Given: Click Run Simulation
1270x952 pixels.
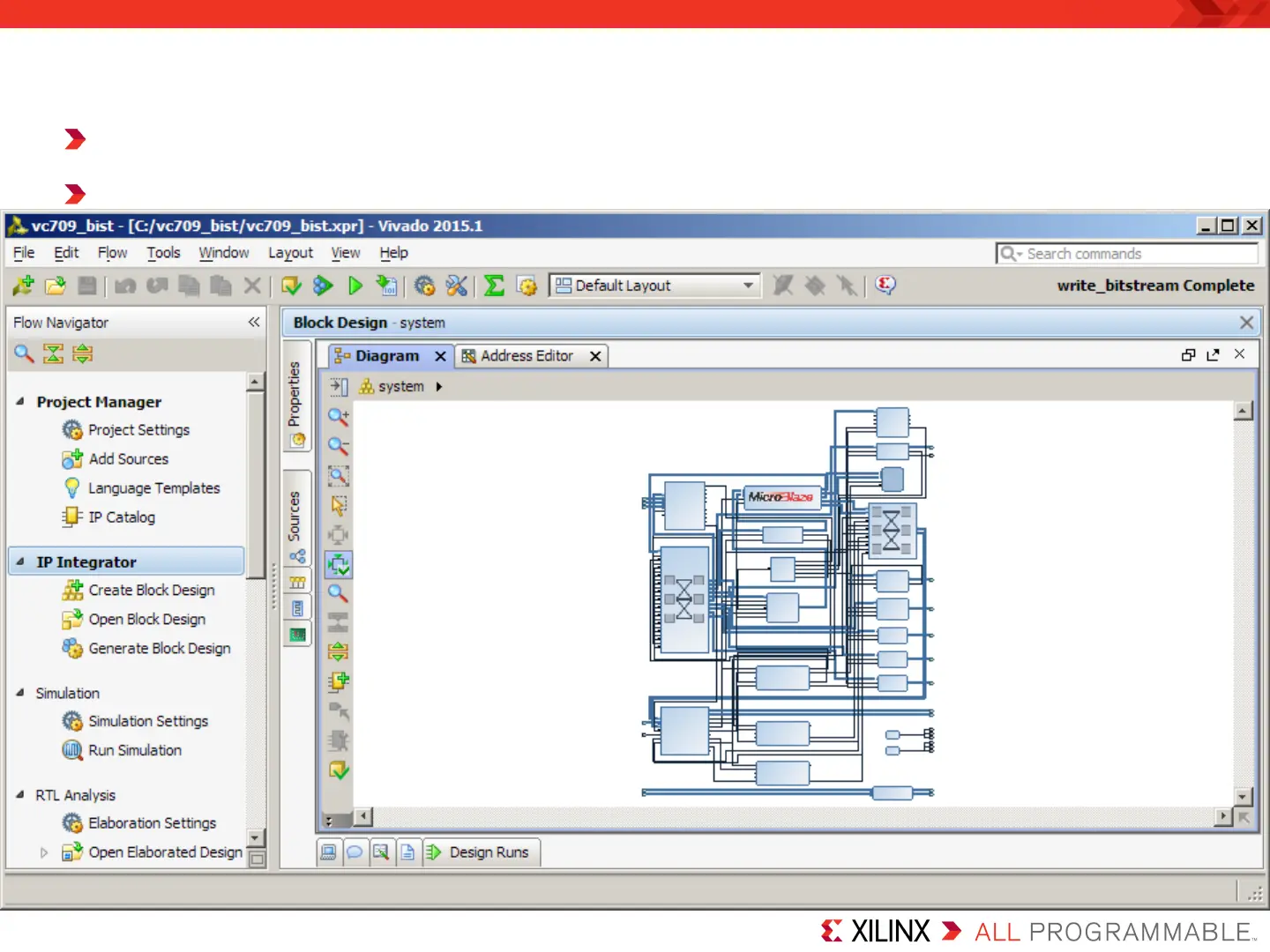Looking at the screenshot, I should click(x=135, y=750).
